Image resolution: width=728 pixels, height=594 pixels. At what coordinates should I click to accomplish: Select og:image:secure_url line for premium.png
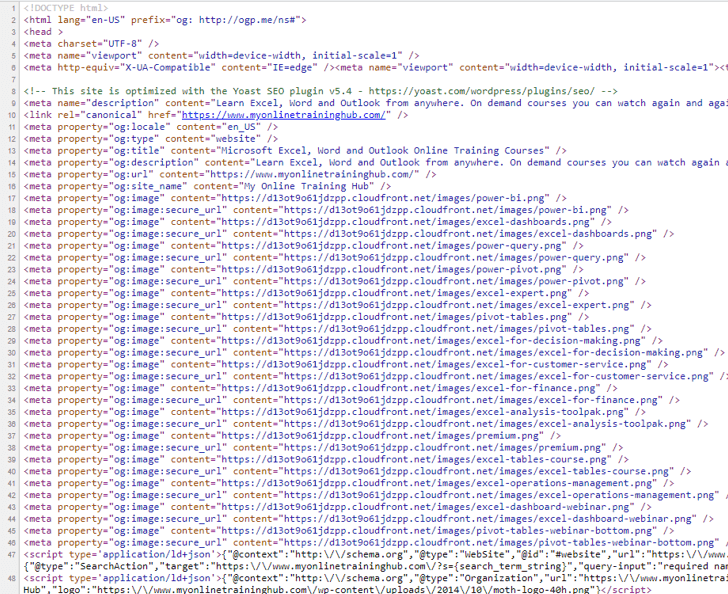(x=323, y=448)
